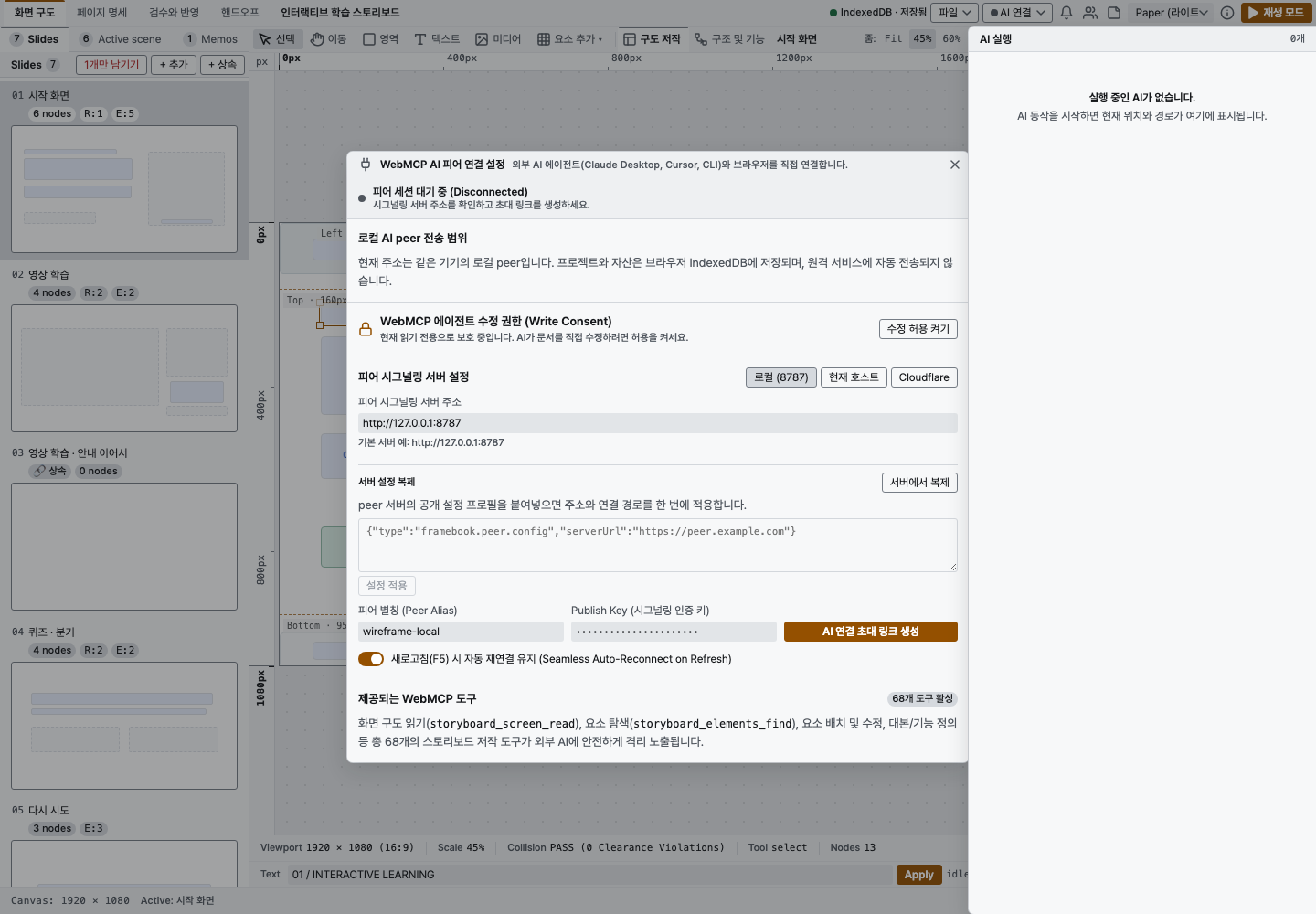Viewport: 1316px width, 914px height.
Task: Select the 선택 pointer tool
Action: click(x=276, y=39)
